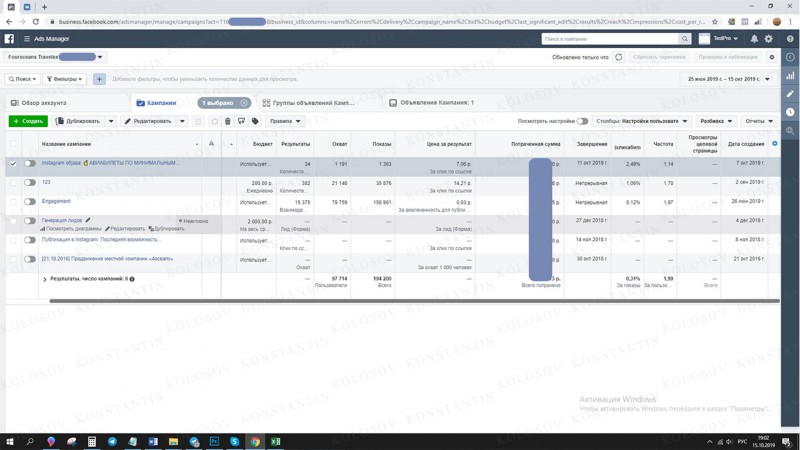Toggle the Генерация лидов campaign switch
800x450 pixels.
[30, 221]
